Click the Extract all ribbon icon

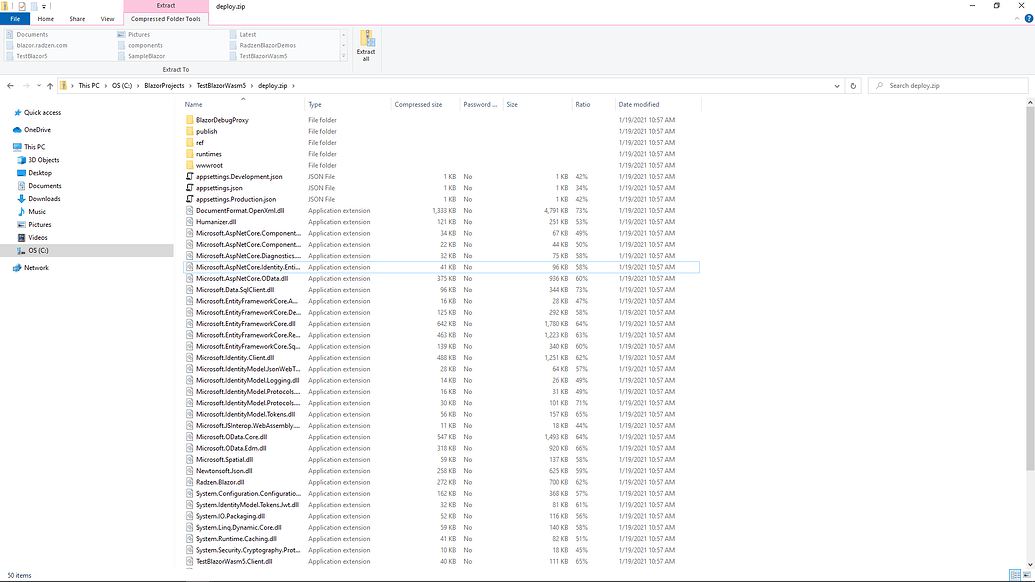(365, 43)
